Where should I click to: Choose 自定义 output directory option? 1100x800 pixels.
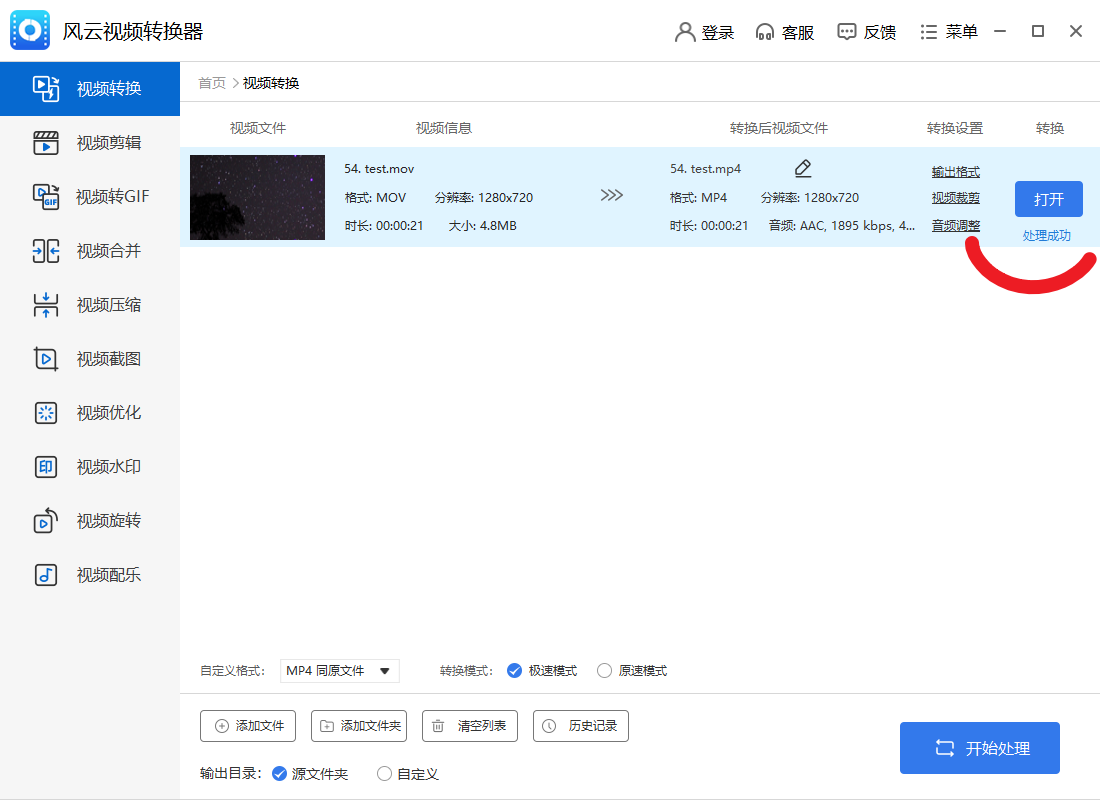click(x=384, y=774)
